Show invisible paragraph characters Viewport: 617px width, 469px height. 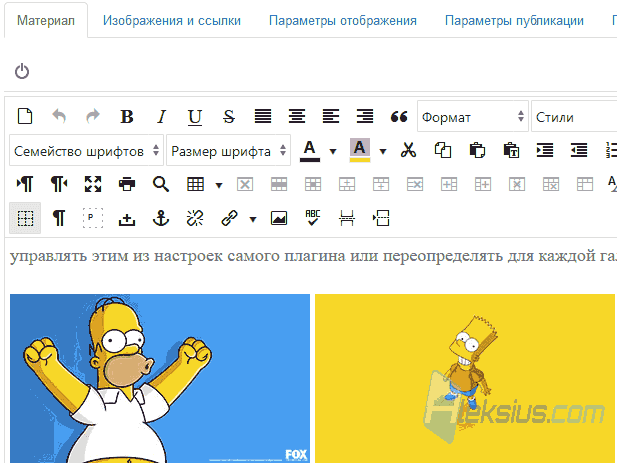point(59,218)
